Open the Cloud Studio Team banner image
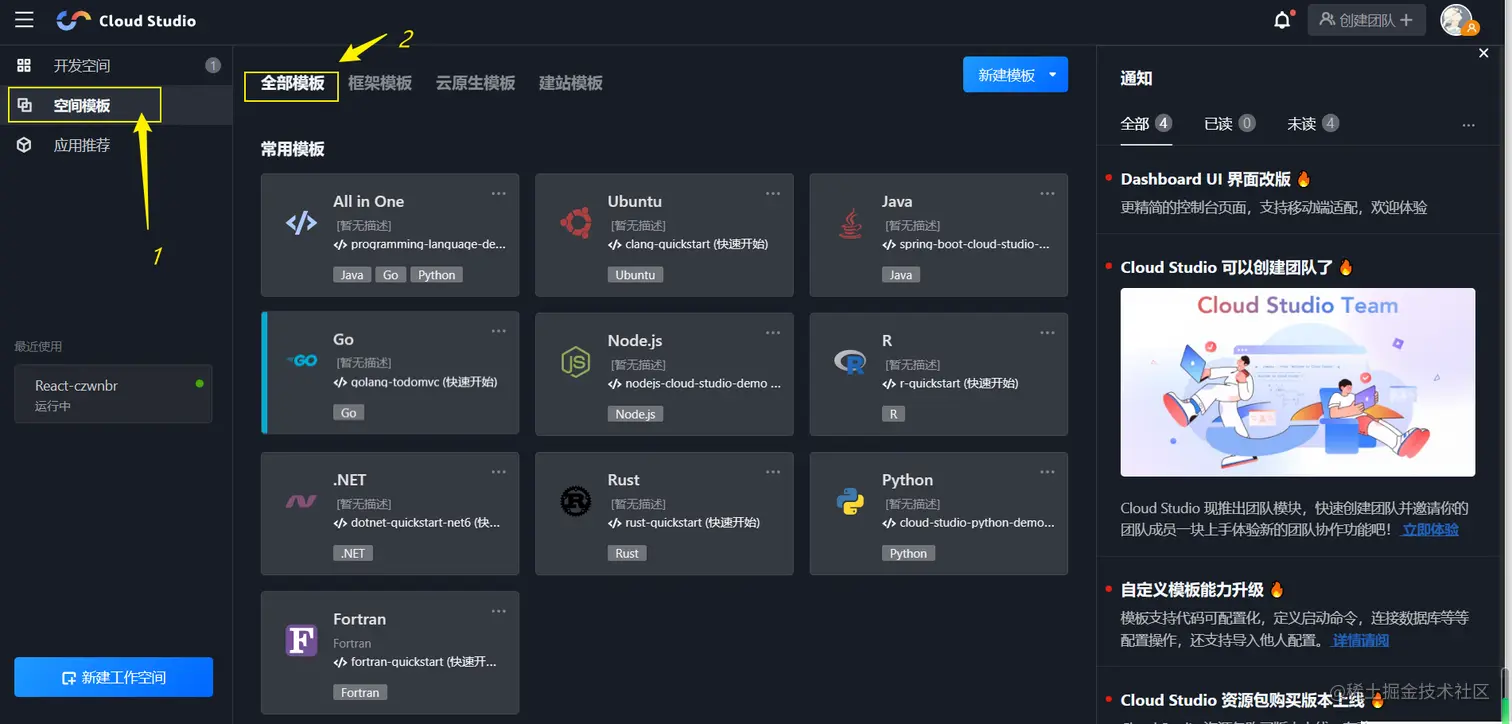The height and width of the screenshot is (724, 1512). [1297, 382]
